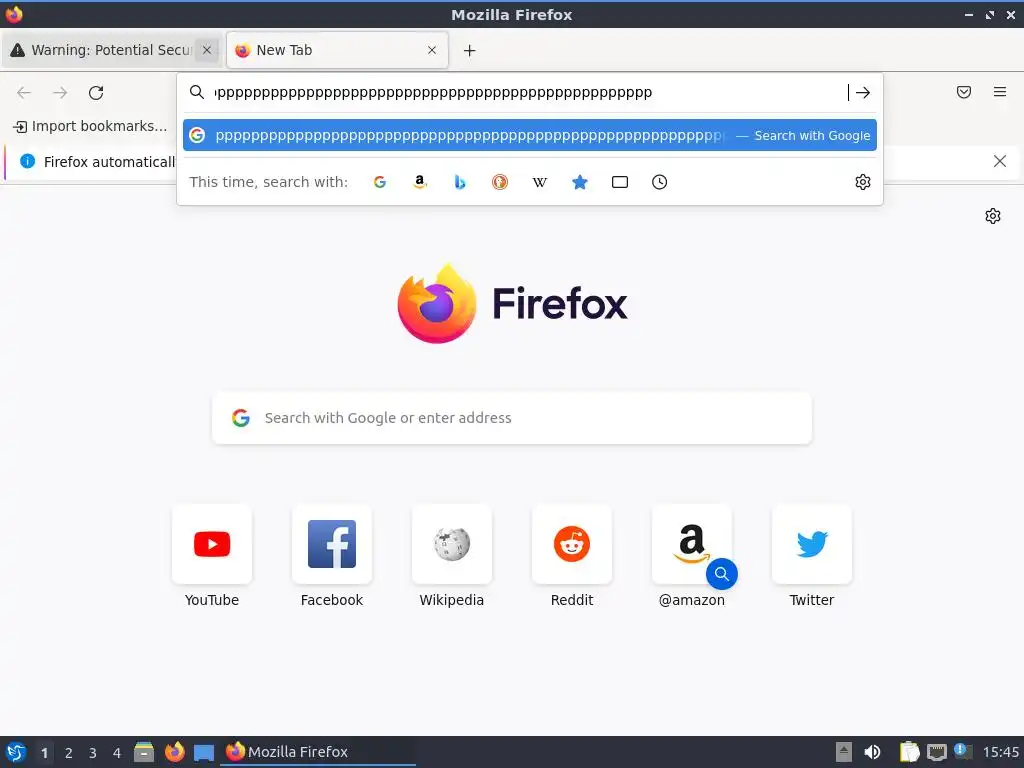Go back with the back arrow

24,93
